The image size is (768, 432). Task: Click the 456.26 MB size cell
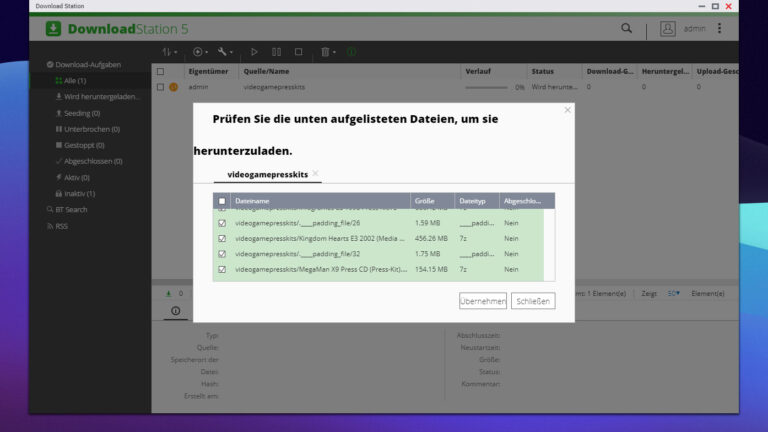pos(431,239)
